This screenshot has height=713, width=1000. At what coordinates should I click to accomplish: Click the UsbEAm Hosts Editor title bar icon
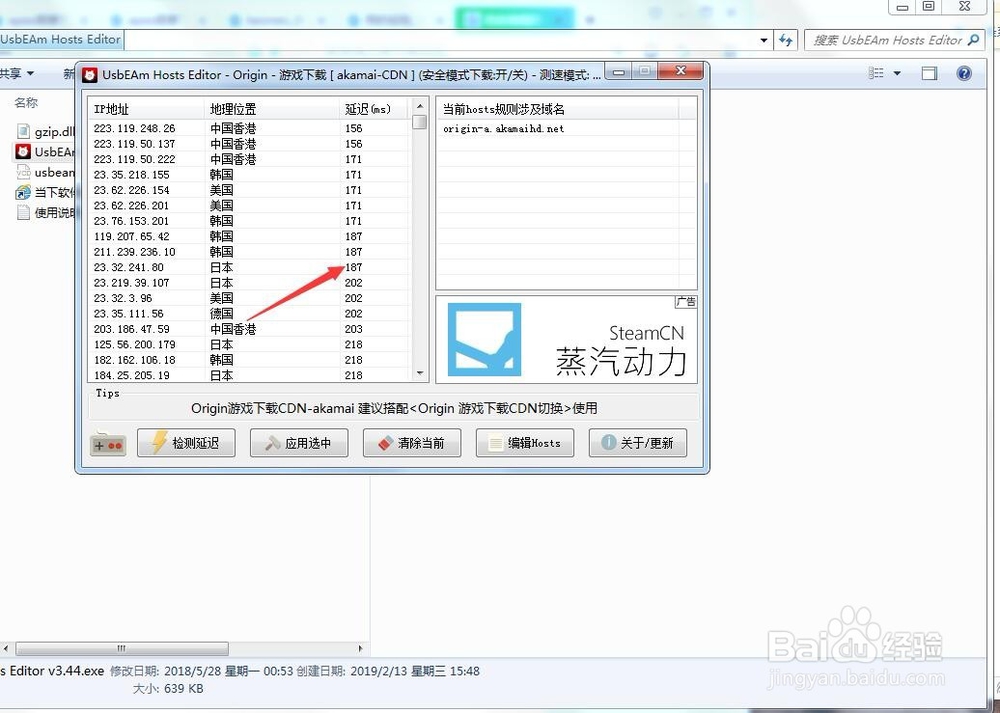point(90,75)
